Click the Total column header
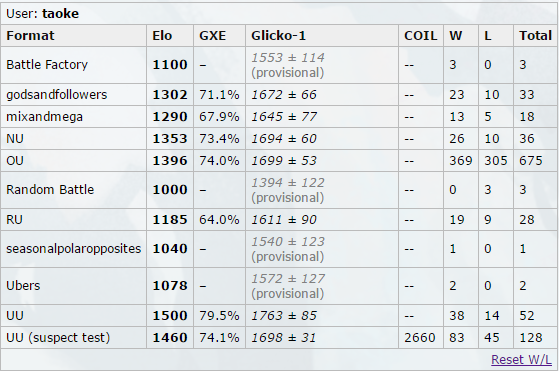 [x=535, y=36]
